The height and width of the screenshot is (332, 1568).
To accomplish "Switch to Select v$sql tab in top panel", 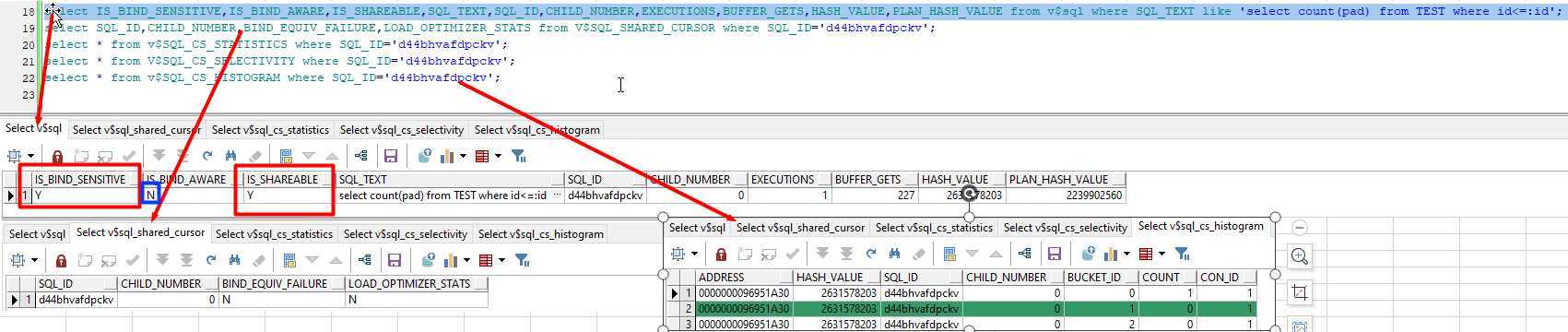I will click(x=33, y=129).
